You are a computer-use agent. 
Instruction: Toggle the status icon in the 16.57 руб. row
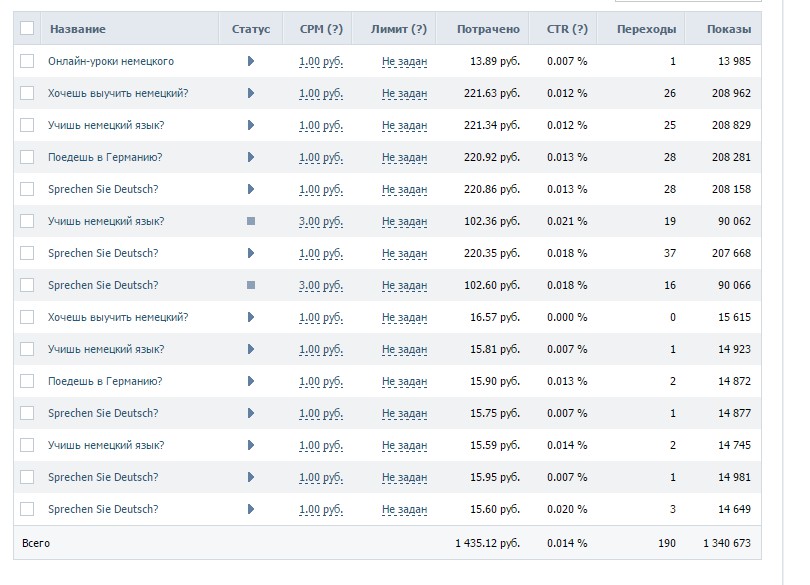click(250, 317)
